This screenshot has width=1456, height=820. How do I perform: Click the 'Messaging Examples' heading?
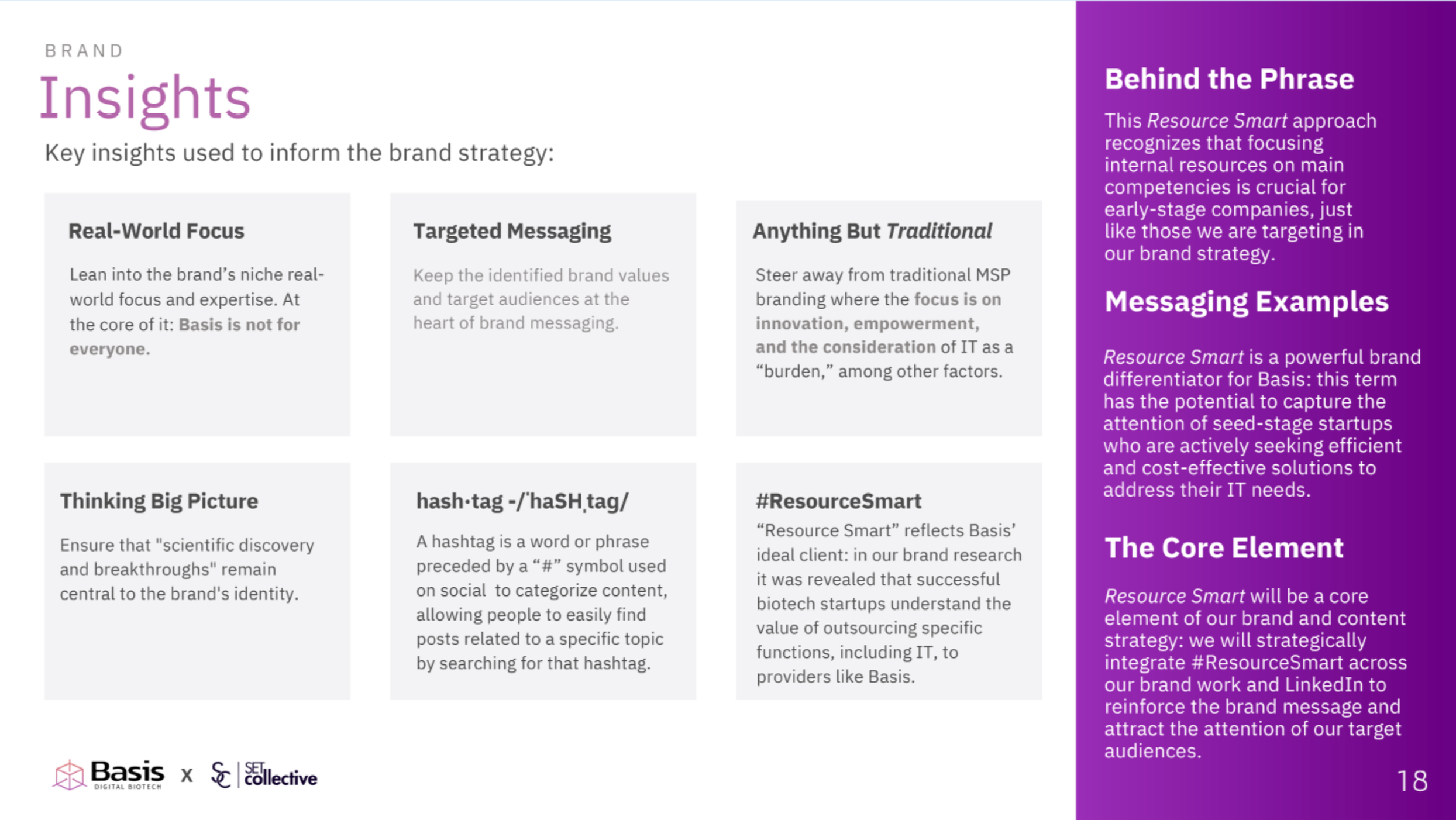click(1246, 302)
